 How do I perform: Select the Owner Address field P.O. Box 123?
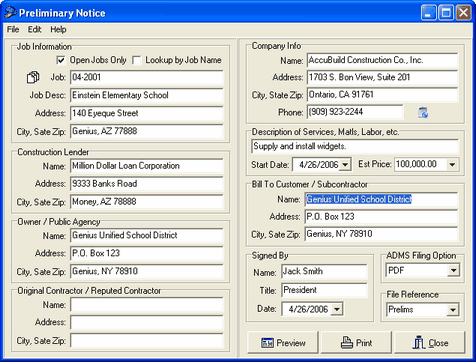tap(147, 253)
